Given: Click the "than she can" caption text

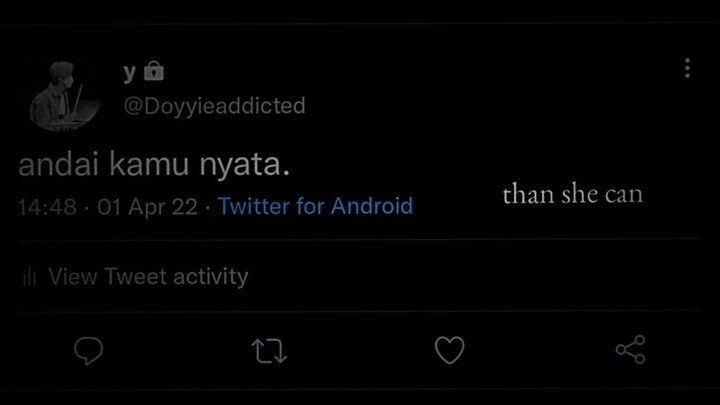Looking at the screenshot, I should [x=572, y=194].
